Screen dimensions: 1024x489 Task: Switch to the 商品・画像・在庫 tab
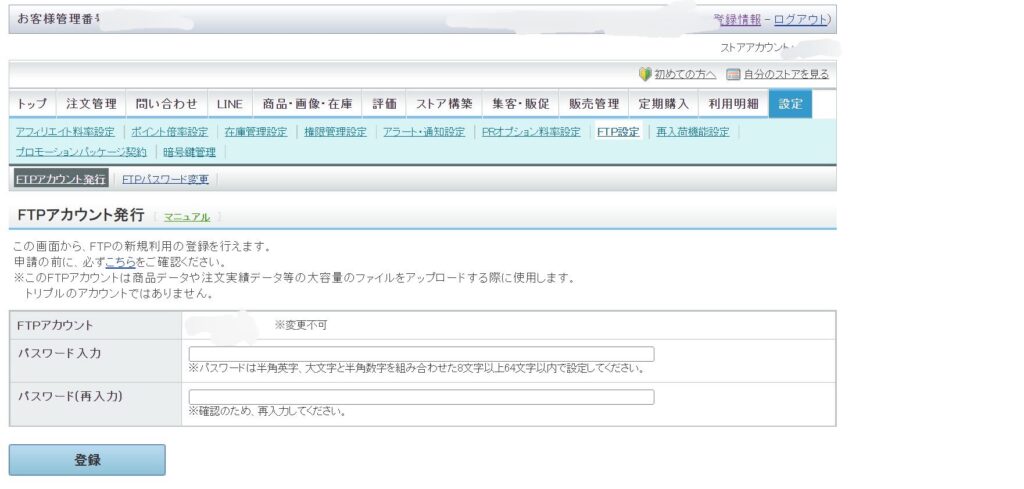307,104
